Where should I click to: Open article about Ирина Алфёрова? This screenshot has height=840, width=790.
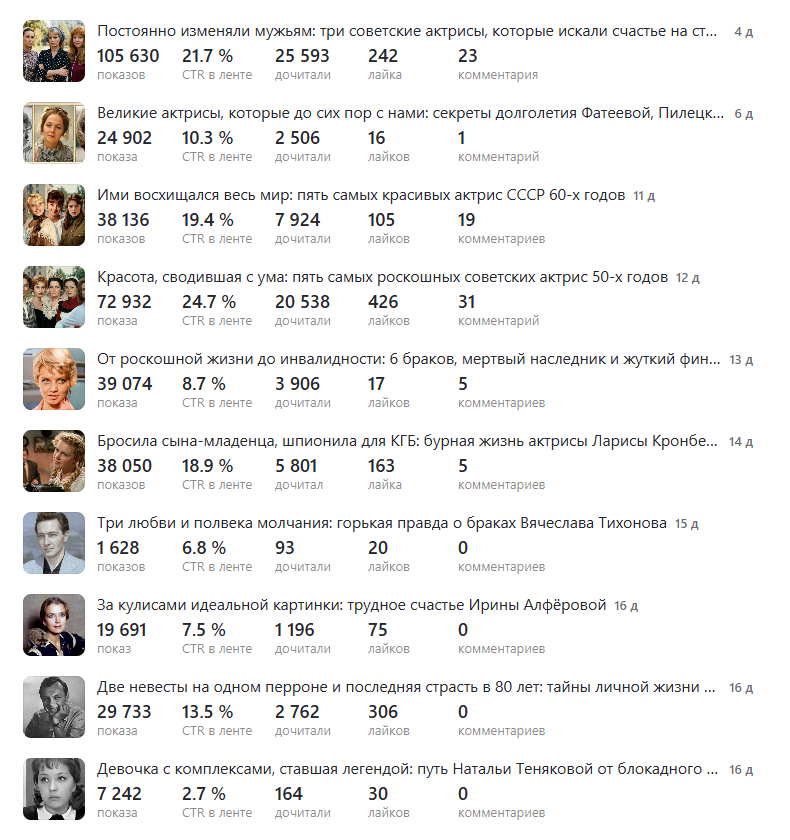(352, 605)
